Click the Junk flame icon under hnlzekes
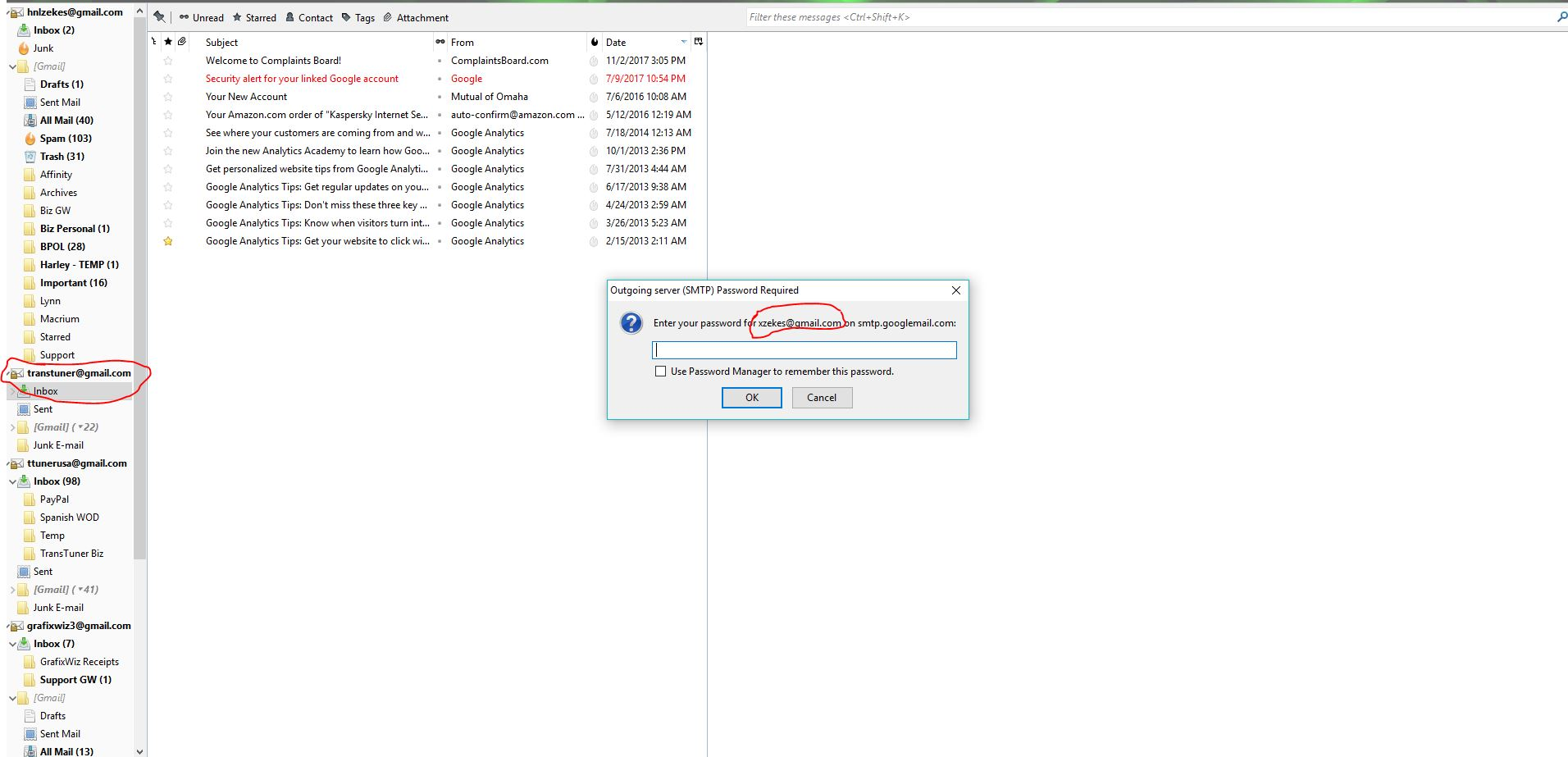The image size is (1568, 757). 24,48
